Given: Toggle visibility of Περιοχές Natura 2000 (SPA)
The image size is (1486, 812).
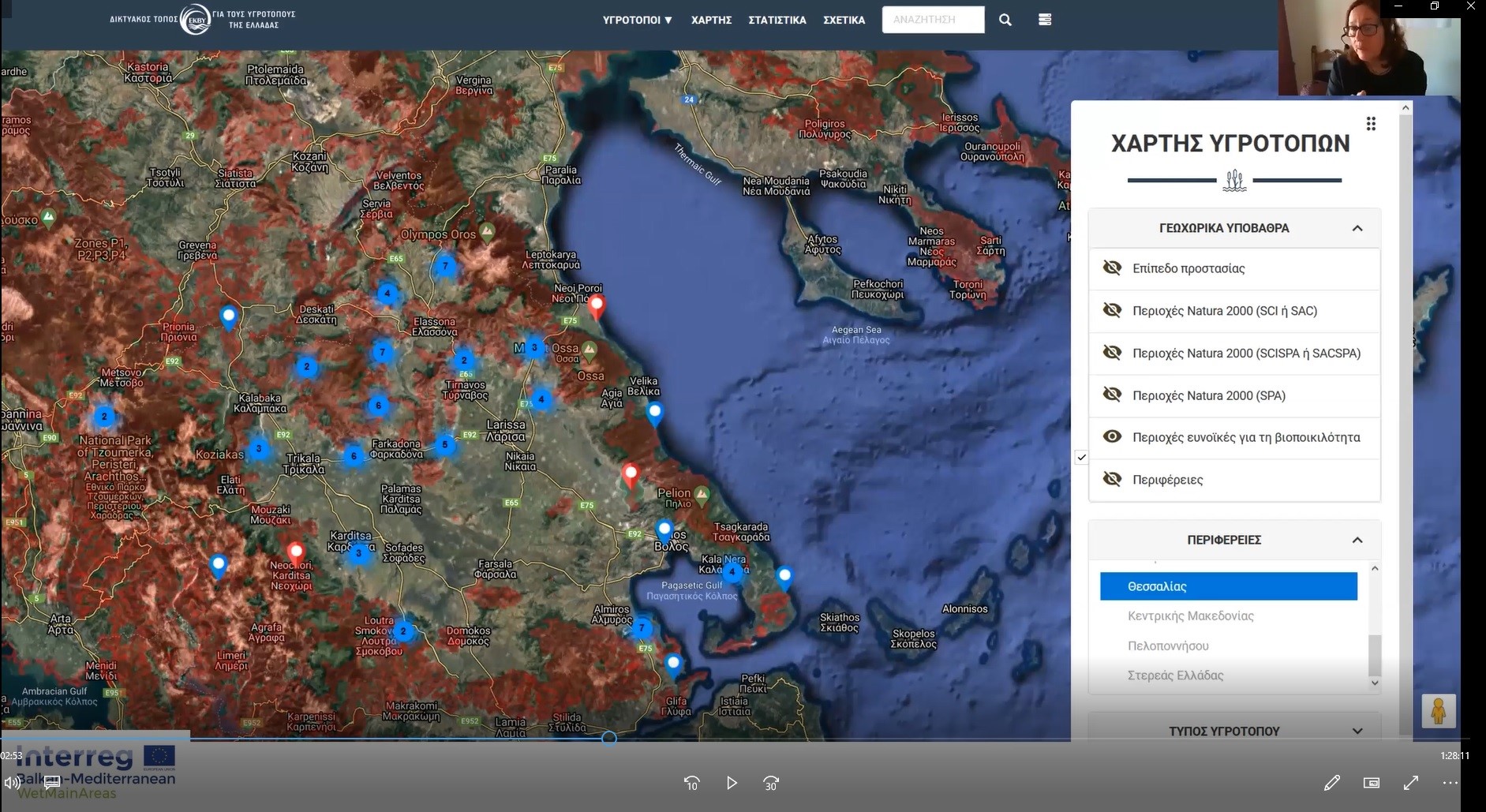Looking at the screenshot, I should (1112, 395).
